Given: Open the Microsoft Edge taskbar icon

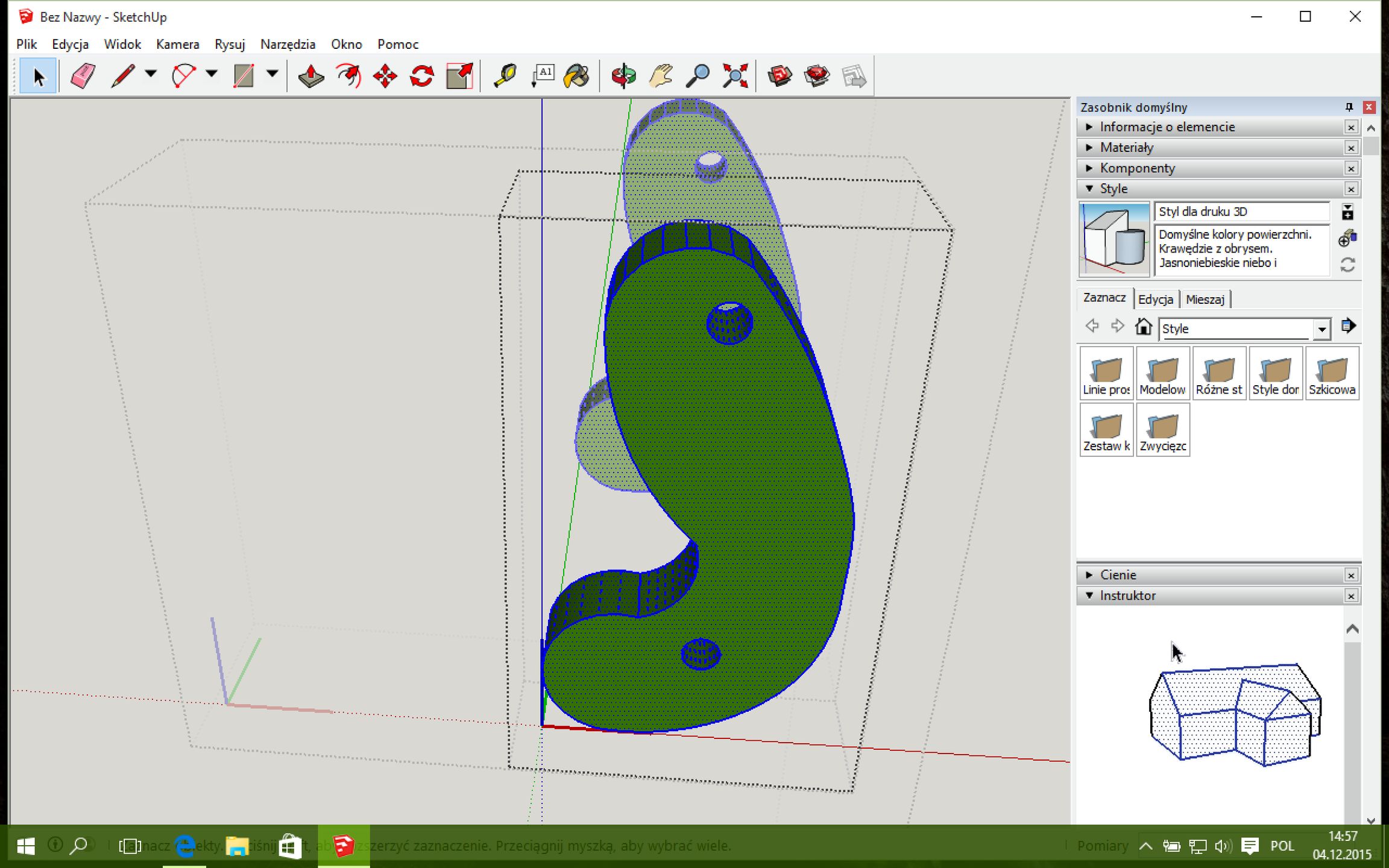Looking at the screenshot, I should point(185,846).
